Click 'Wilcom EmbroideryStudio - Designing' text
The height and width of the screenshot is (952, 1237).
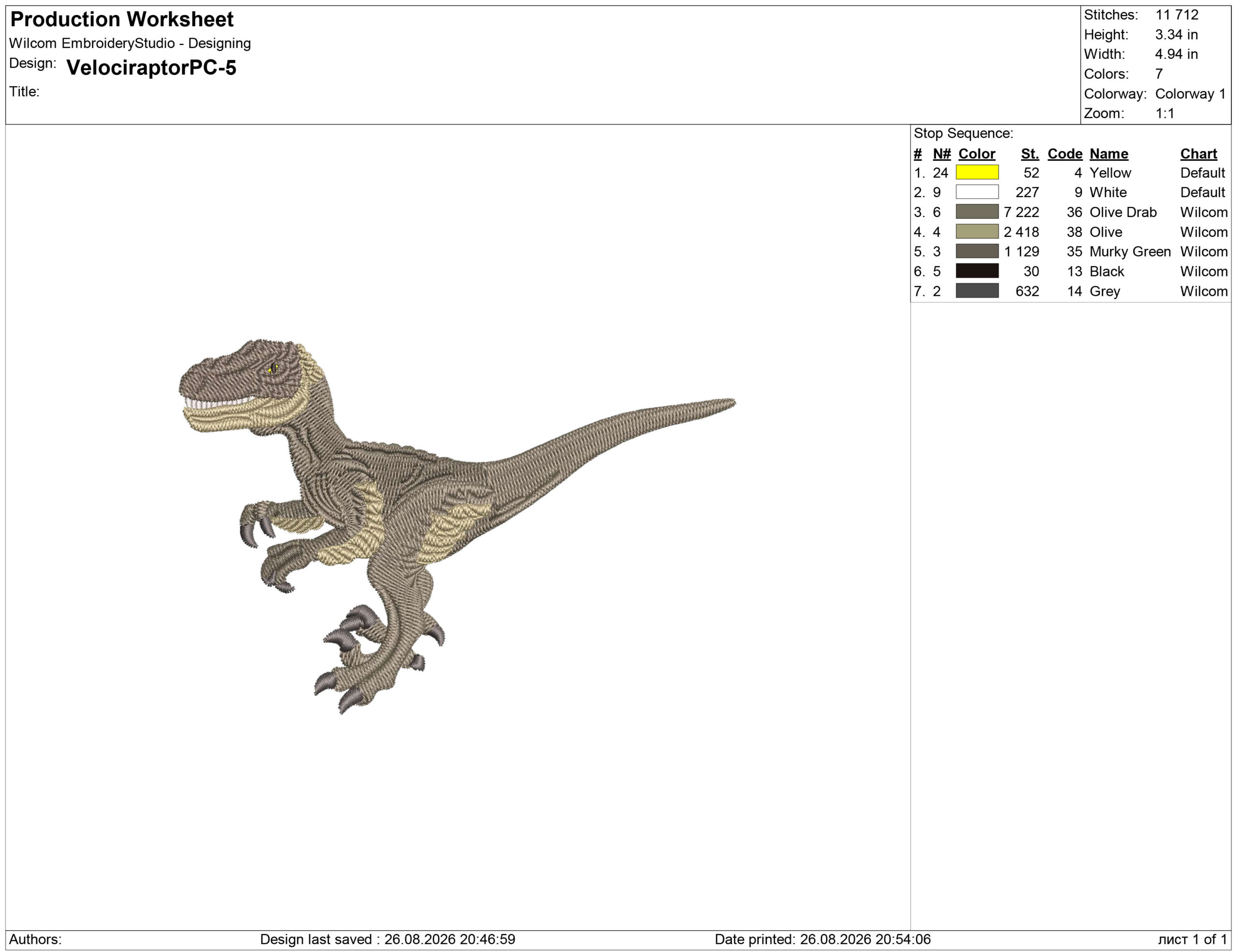click(129, 43)
